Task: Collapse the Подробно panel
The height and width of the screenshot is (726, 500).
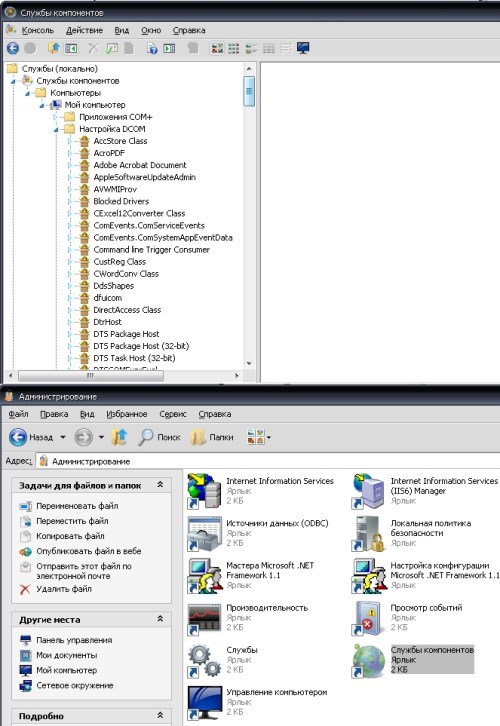Action: (x=160, y=715)
